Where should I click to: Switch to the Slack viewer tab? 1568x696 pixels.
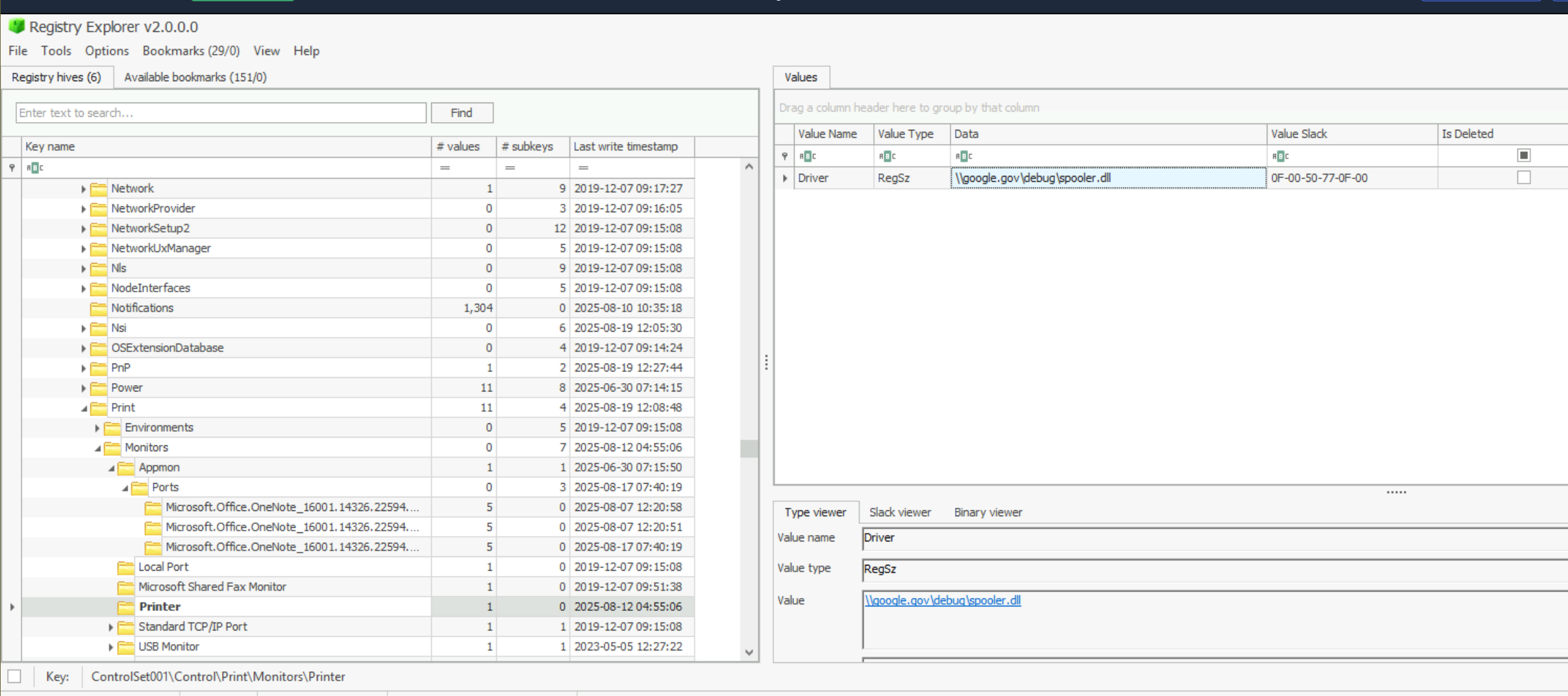900,512
